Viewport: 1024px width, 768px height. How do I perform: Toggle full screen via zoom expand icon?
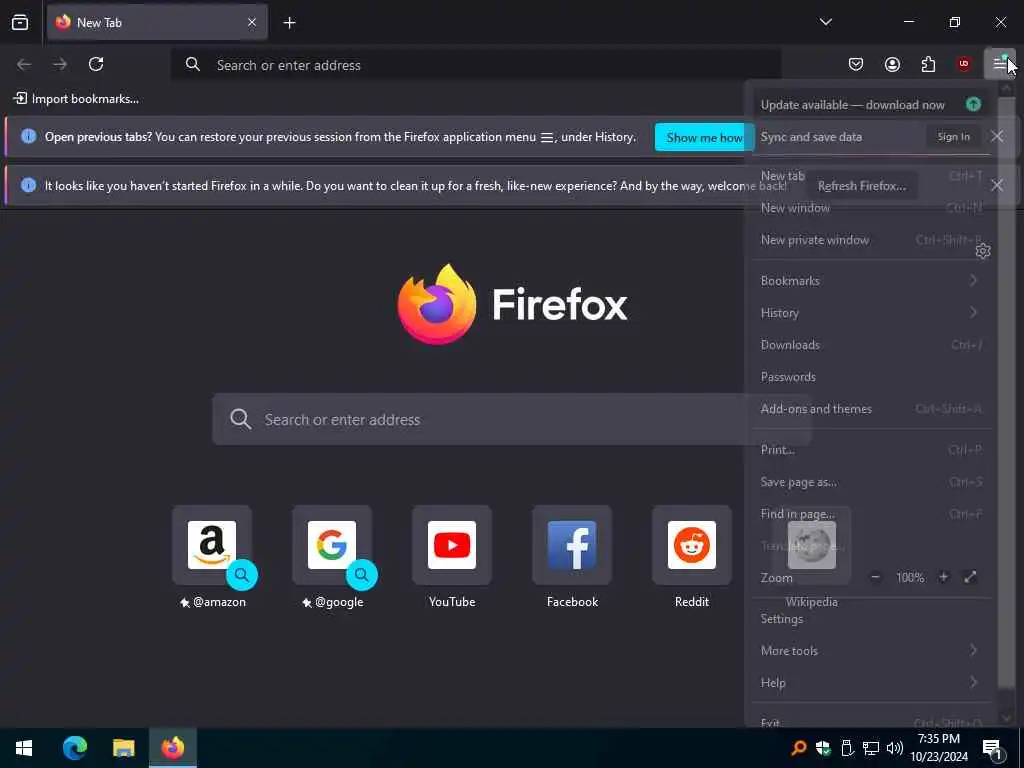tap(970, 577)
